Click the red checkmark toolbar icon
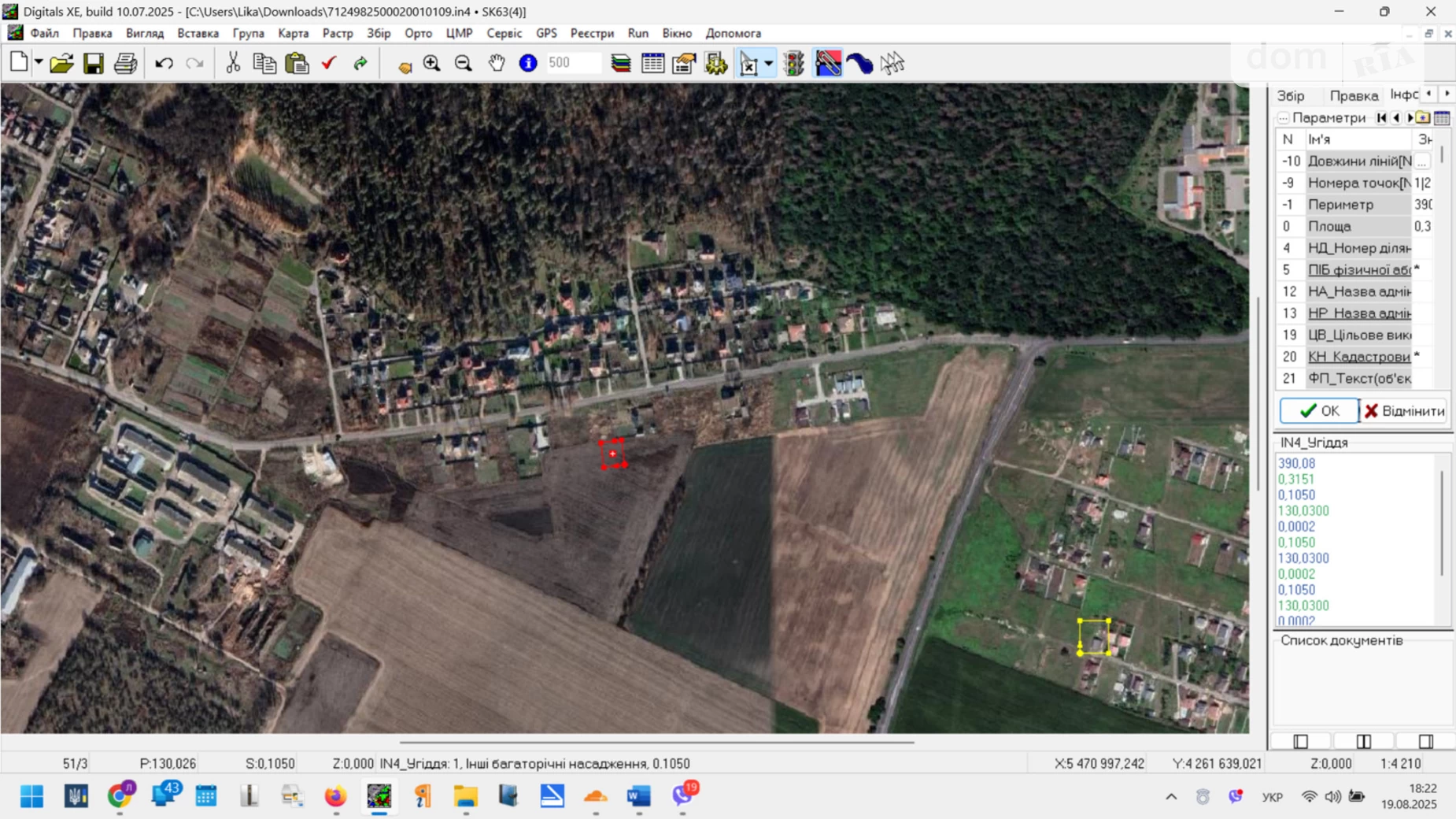 [x=329, y=63]
